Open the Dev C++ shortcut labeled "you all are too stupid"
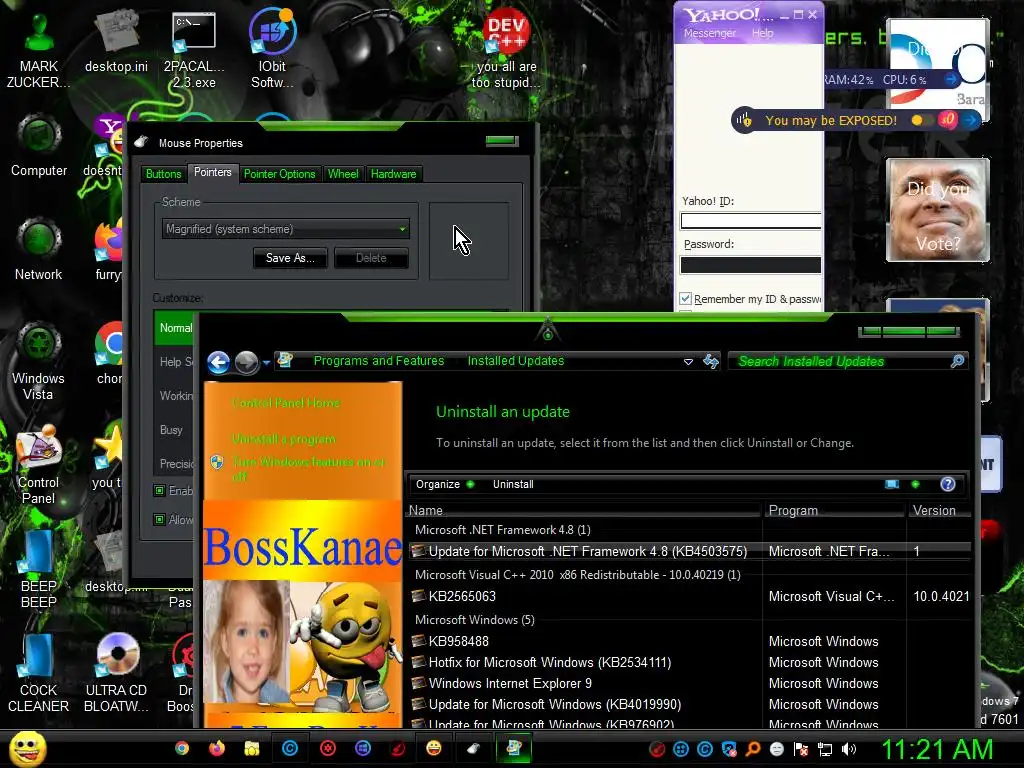The image size is (1024, 768). tap(506, 50)
